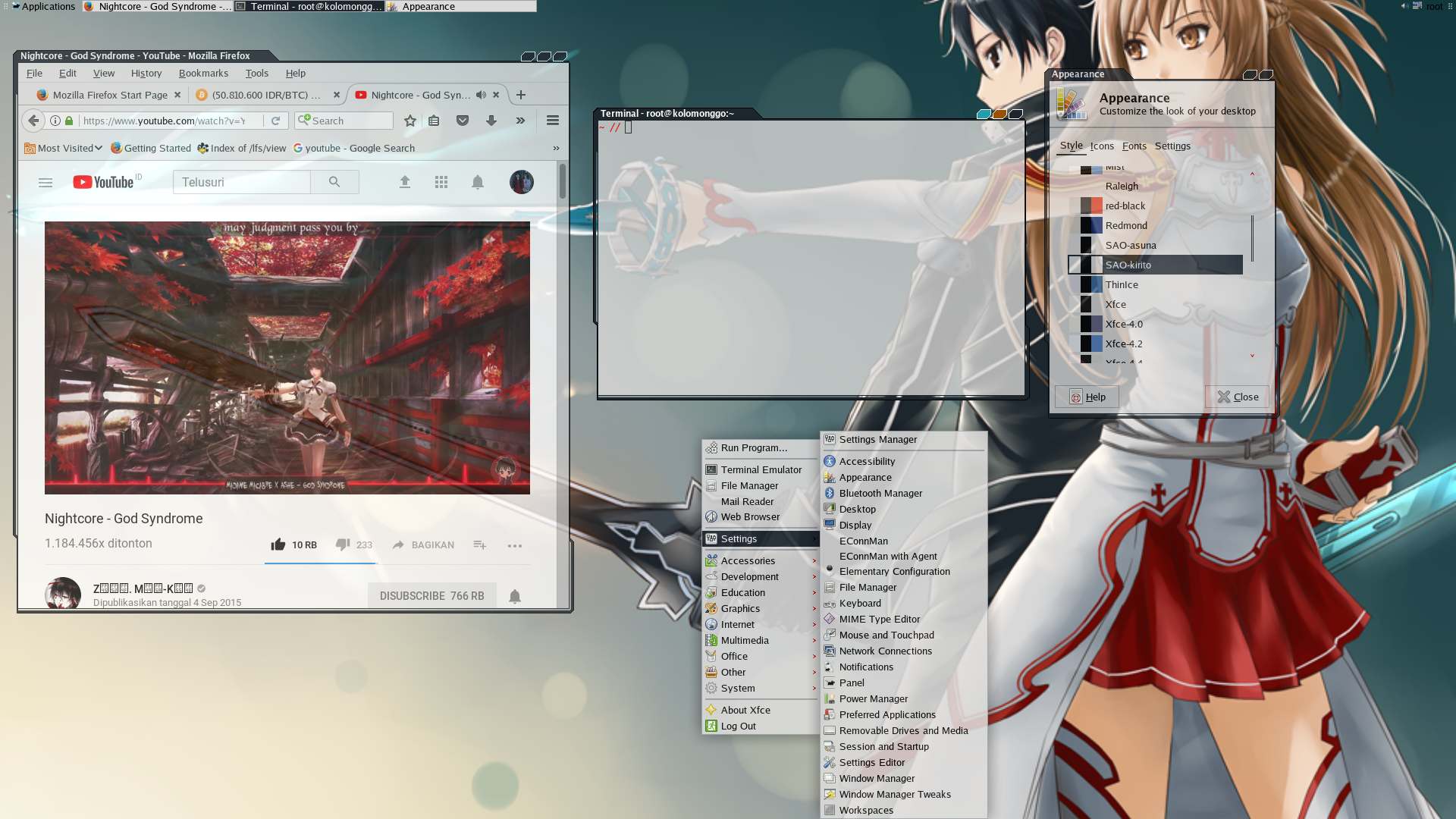1456x819 pixels.
Task: Launch Terminal Emulator from menu
Action: [761, 469]
